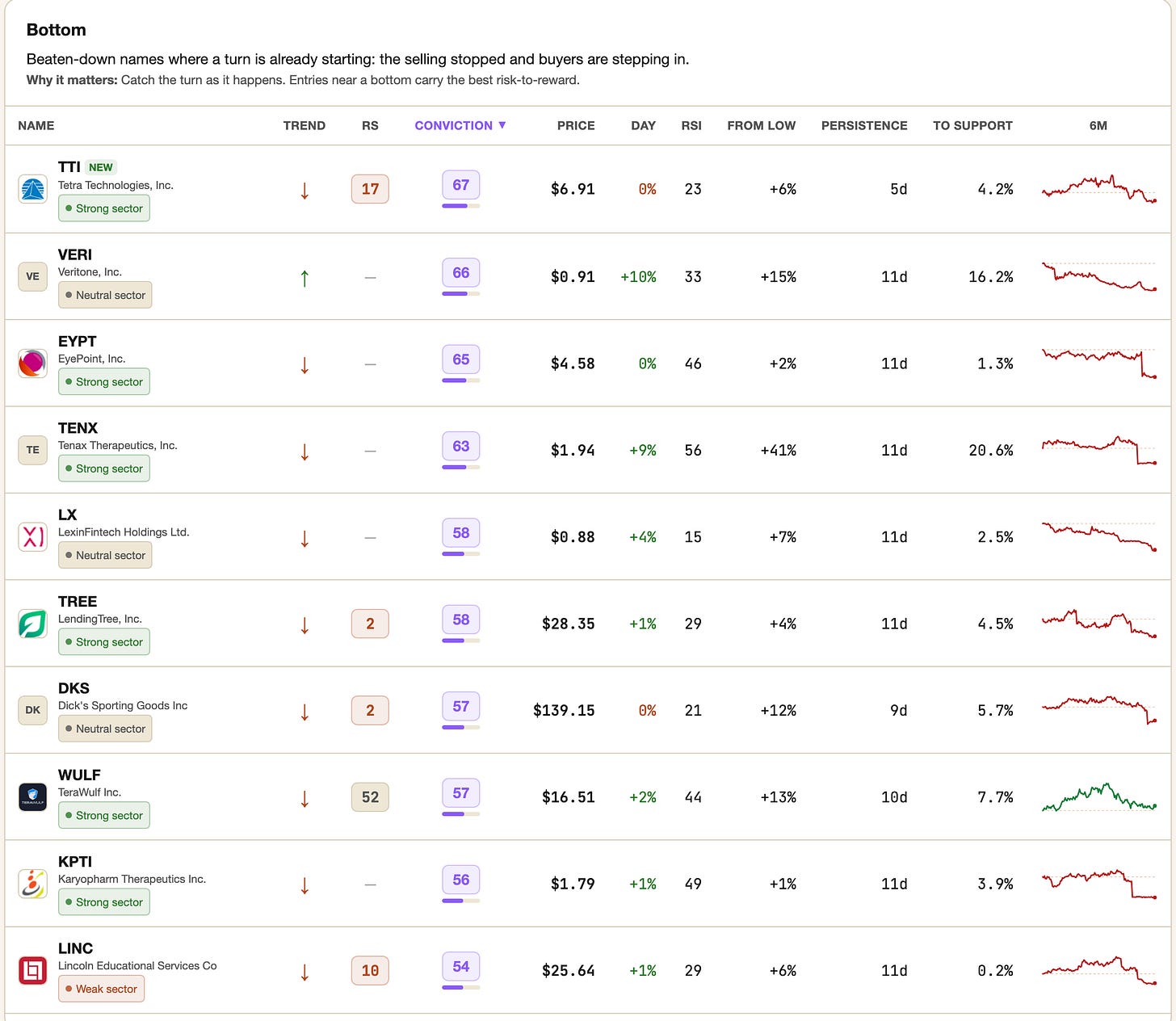
Task: Click the down trend arrow for DKS
Action: click(x=304, y=712)
